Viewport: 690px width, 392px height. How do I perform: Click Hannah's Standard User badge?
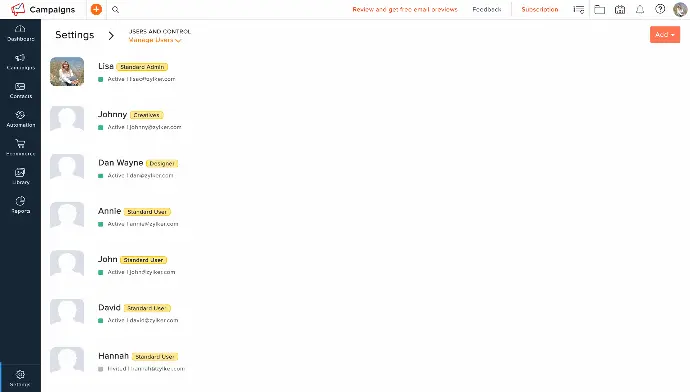click(155, 356)
